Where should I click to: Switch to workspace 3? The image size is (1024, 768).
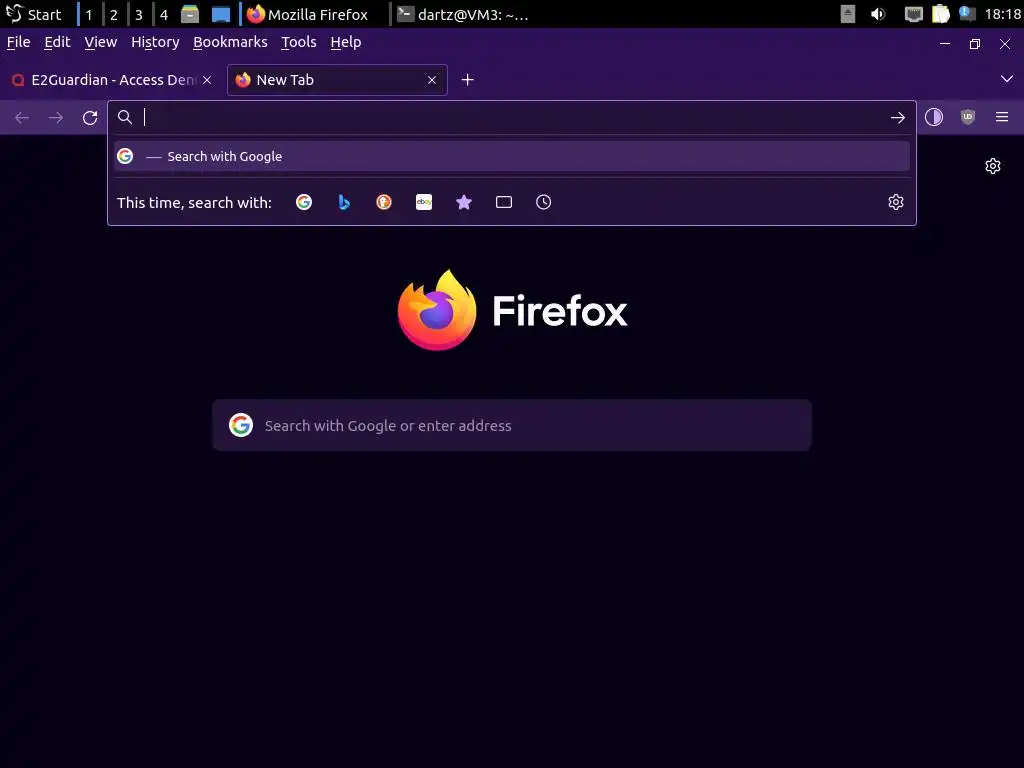coord(138,14)
